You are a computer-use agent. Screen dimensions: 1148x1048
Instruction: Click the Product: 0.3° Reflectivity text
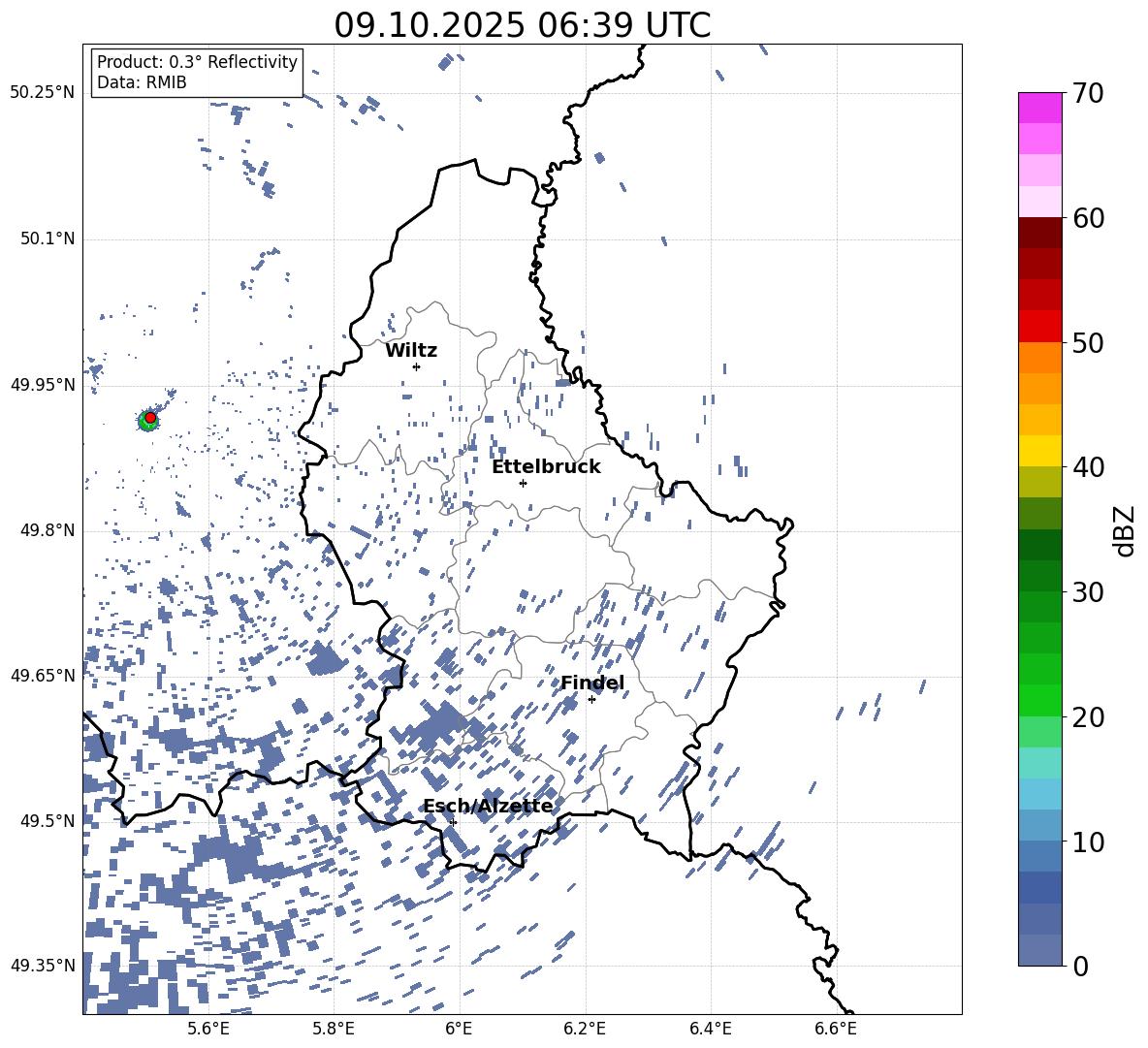click(197, 61)
